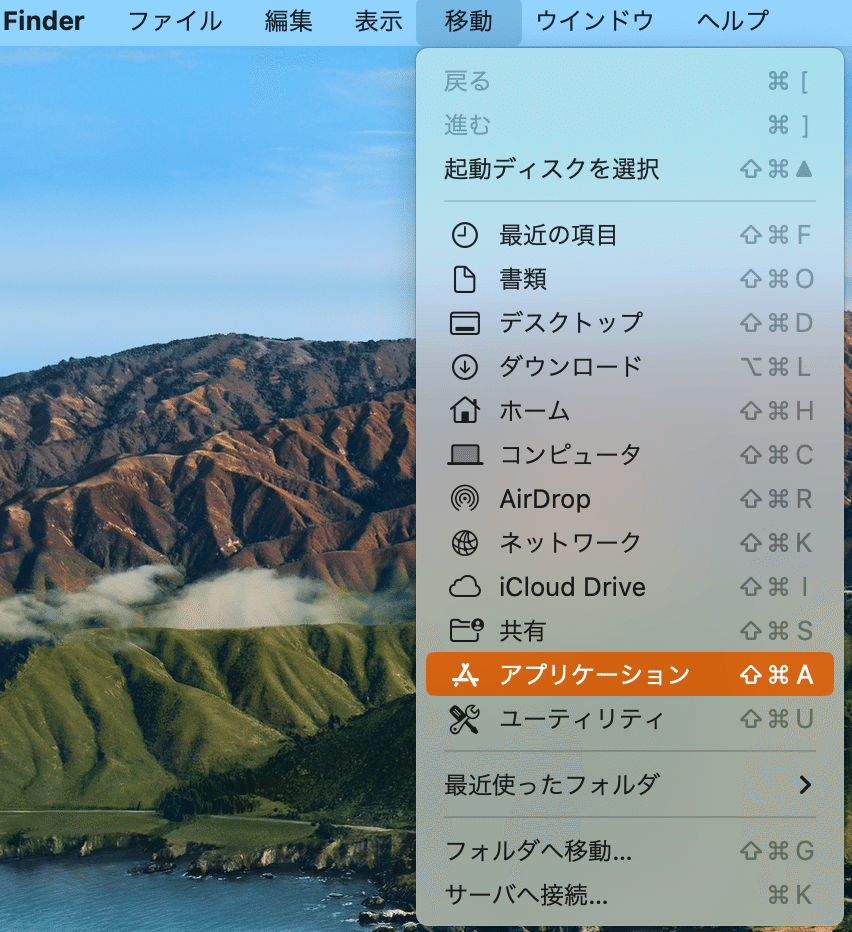Open the 編集 menu
Image resolution: width=852 pixels, height=932 pixels.
(x=288, y=21)
